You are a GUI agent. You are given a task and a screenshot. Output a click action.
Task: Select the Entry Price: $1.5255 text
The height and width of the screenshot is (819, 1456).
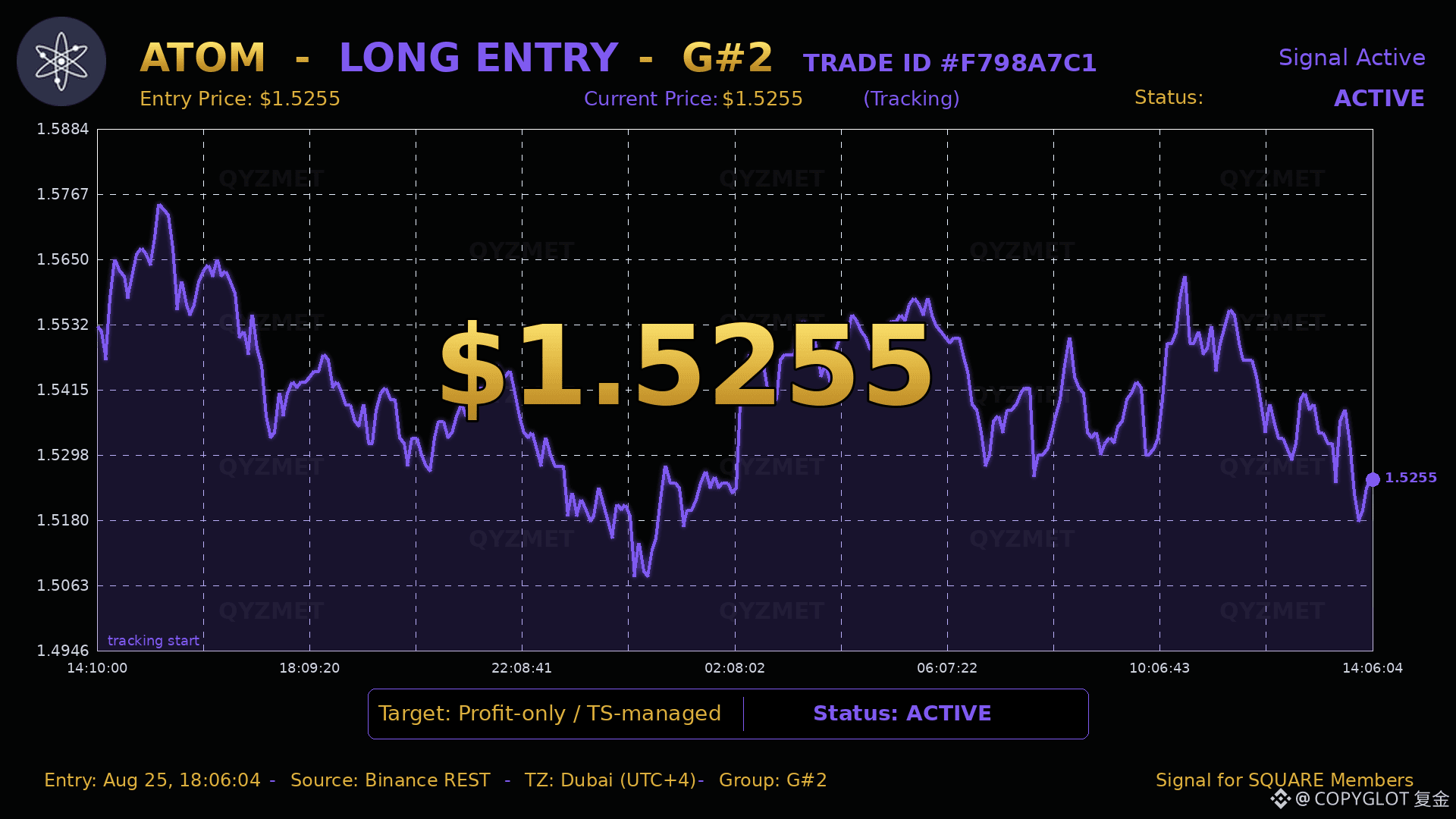[x=240, y=99]
